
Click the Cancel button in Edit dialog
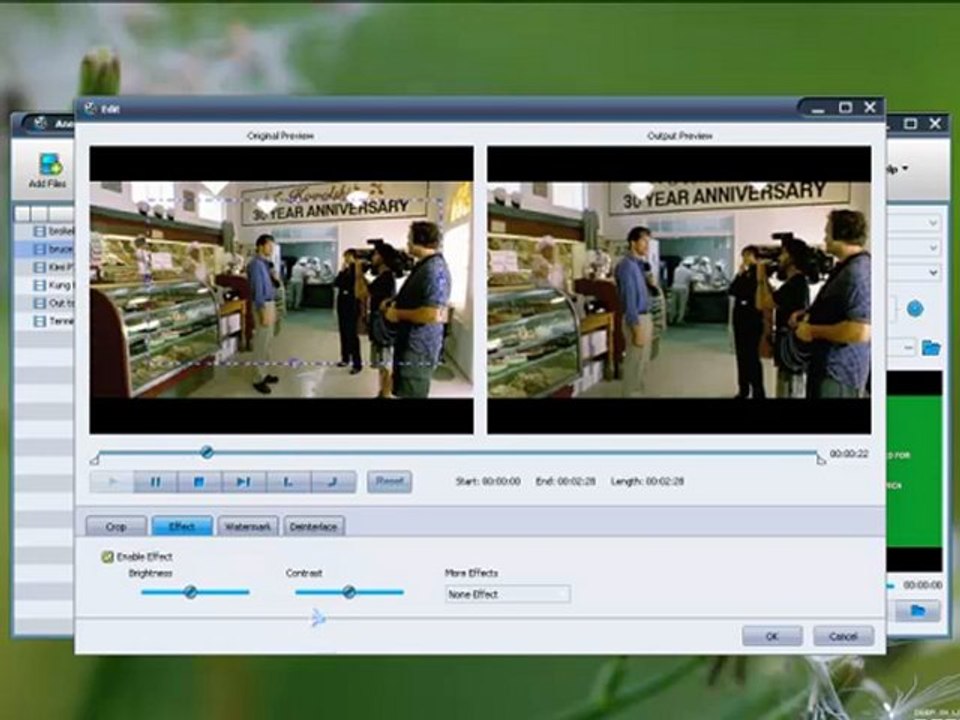pyautogui.click(x=843, y=636)
